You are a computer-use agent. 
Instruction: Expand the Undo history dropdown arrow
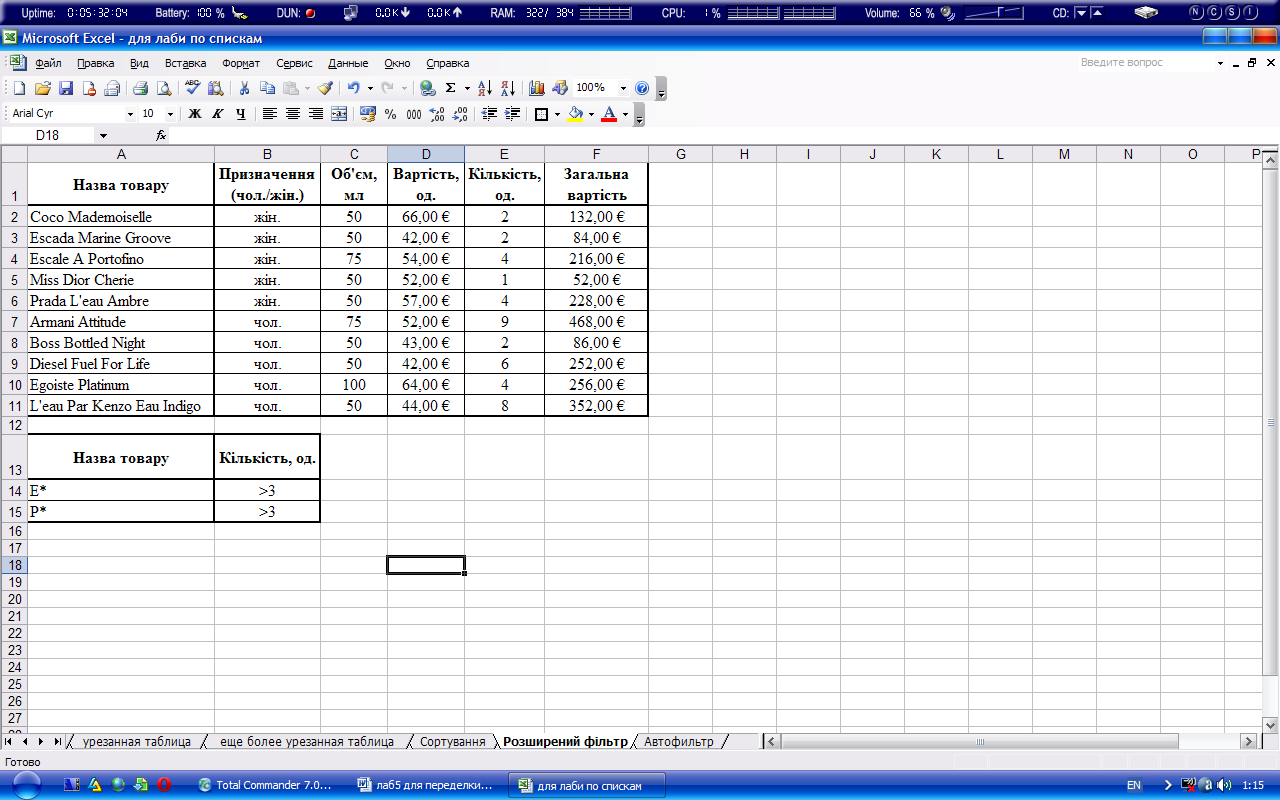pos(370,88)
